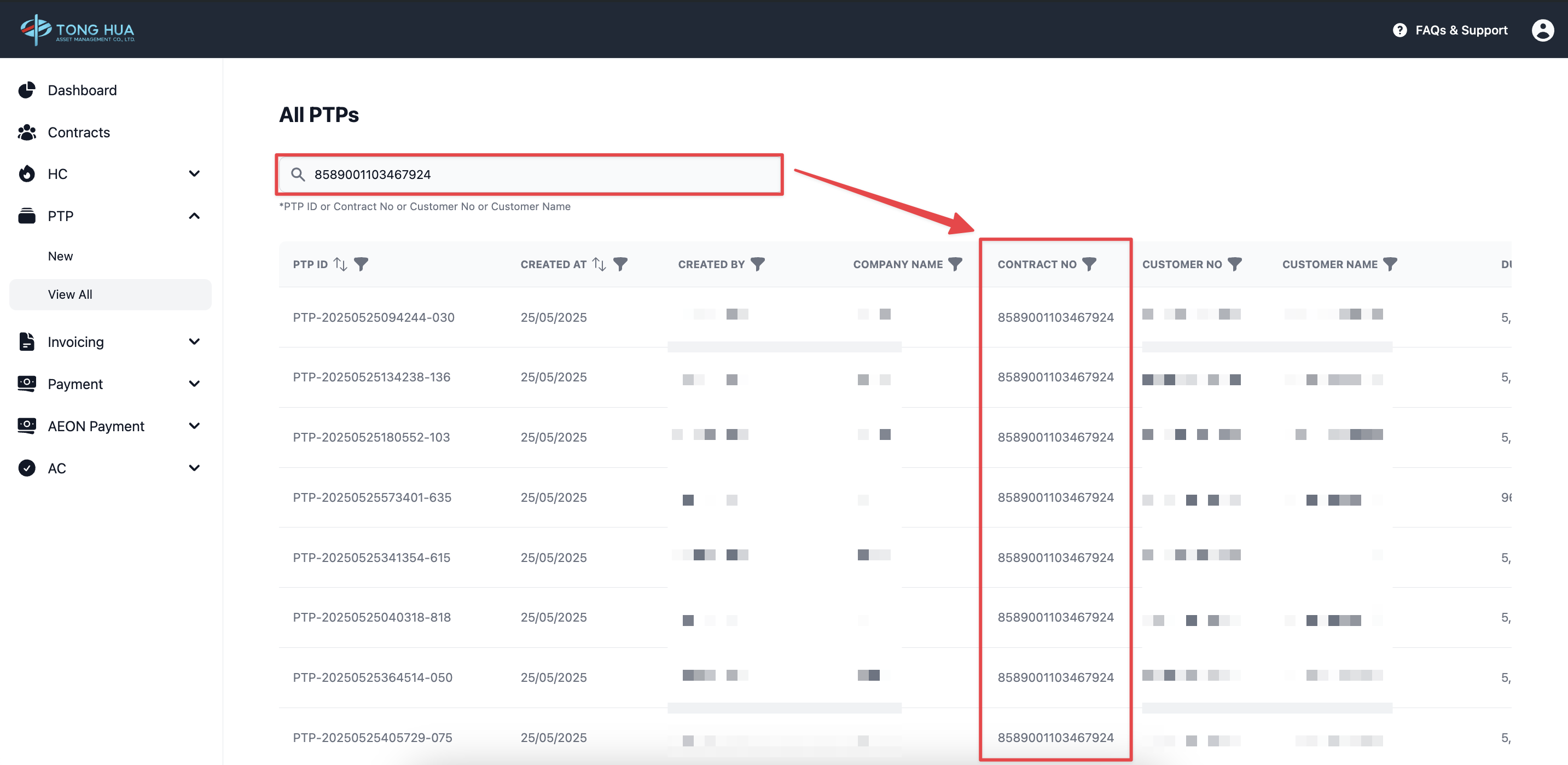
Task: Open the PTP ID filter funnel
Action: (361, 264)
